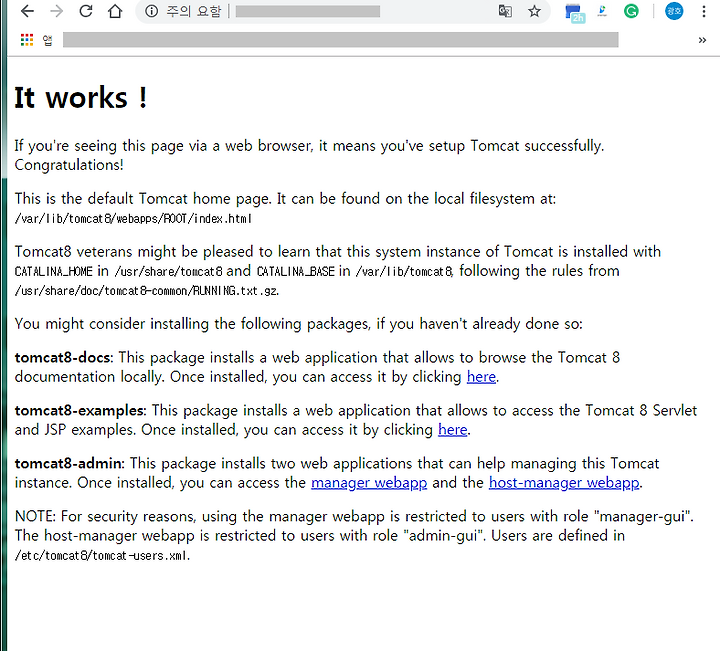Image resolution: width=720 pixels, height=651 pixels.
Task: Open the blue 2h extension icon
Action: click(574, 12)
